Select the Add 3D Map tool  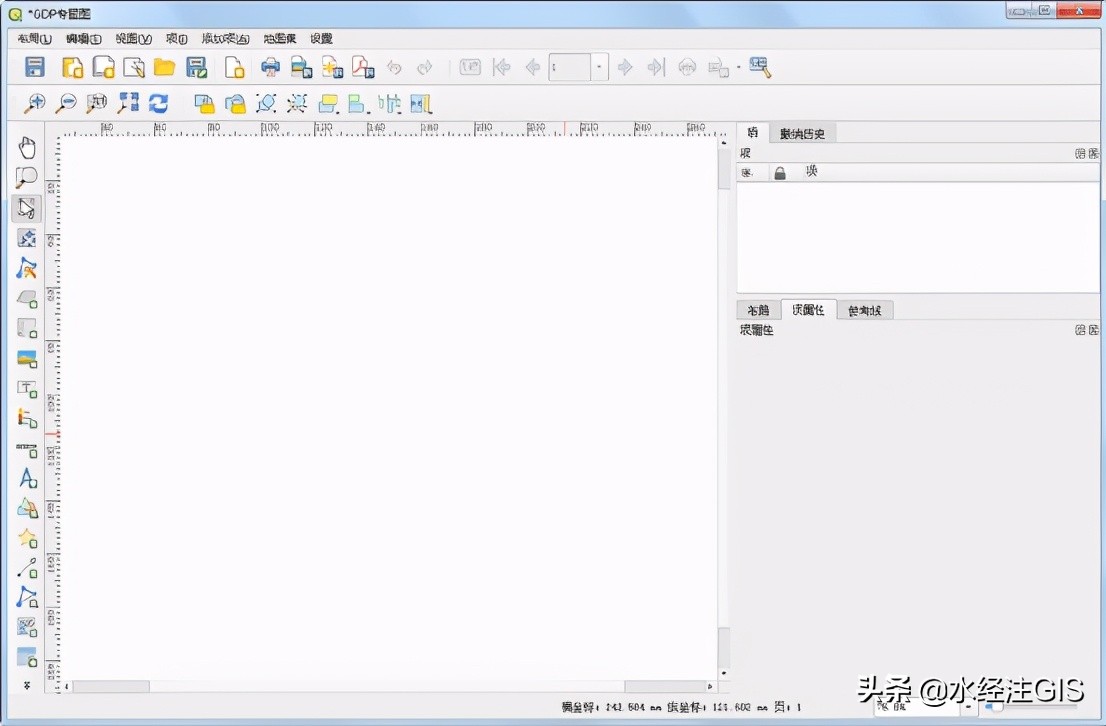(27, 328)
